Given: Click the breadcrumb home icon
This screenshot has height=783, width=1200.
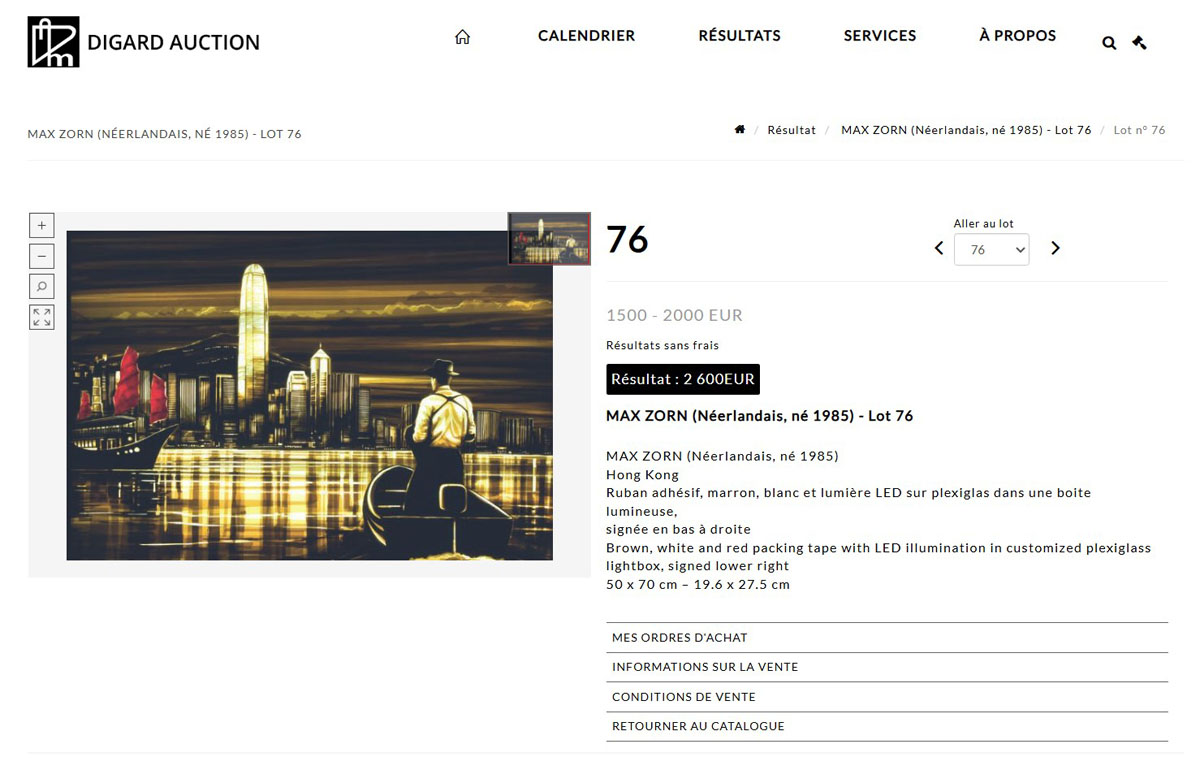Looking at the screenshot, I should (740, 130).
